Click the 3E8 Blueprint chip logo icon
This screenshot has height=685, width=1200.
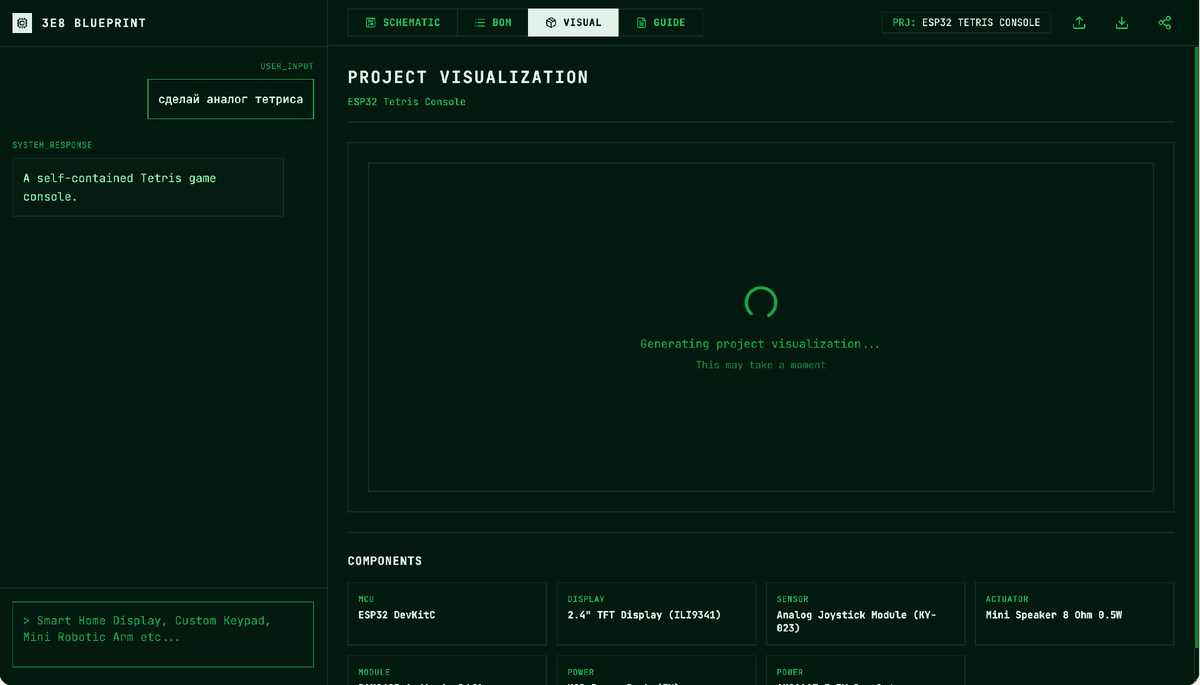pos(22,22)
